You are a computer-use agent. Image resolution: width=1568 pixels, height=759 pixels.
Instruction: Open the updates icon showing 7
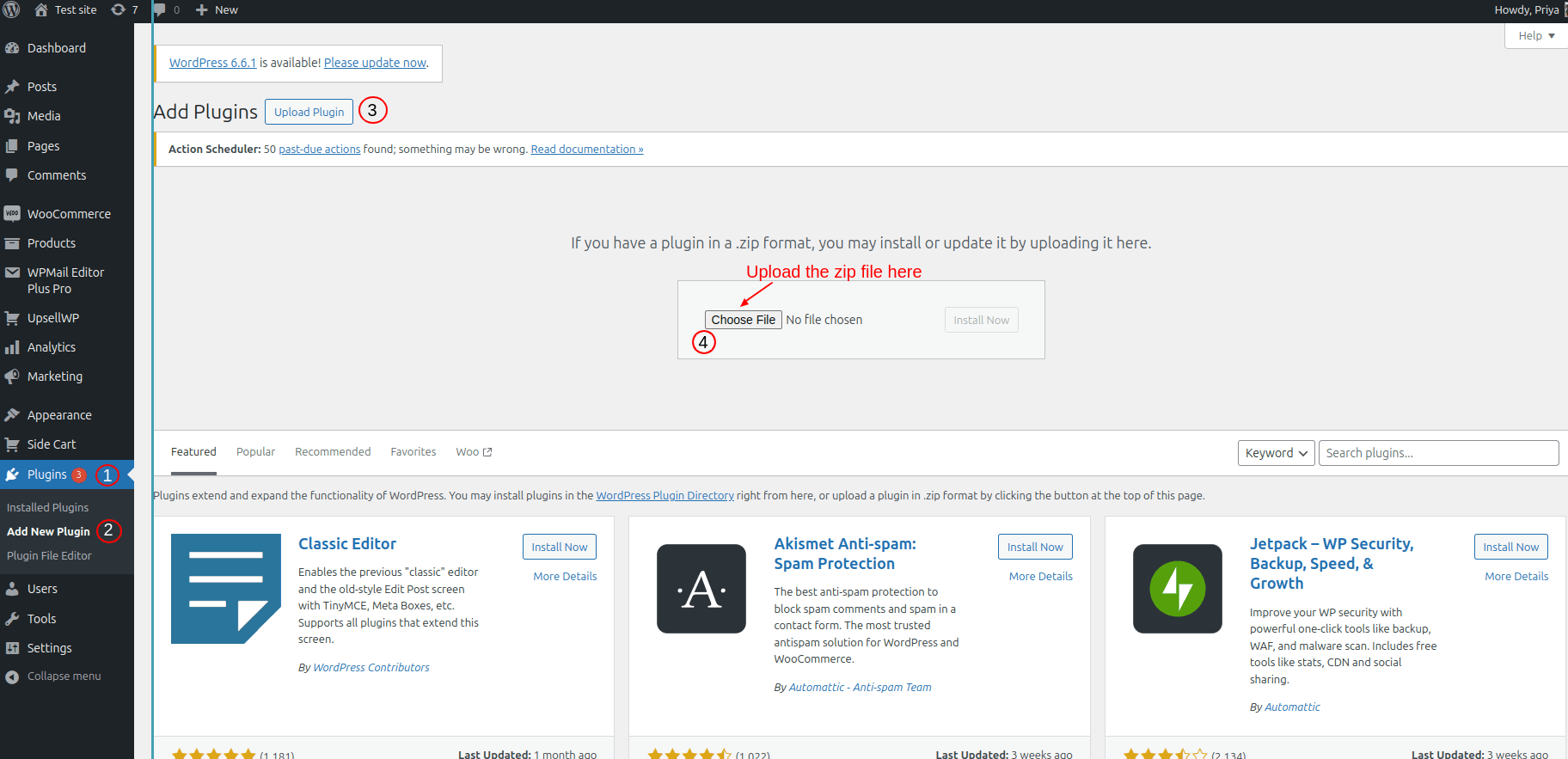click(x=125, y=10)
